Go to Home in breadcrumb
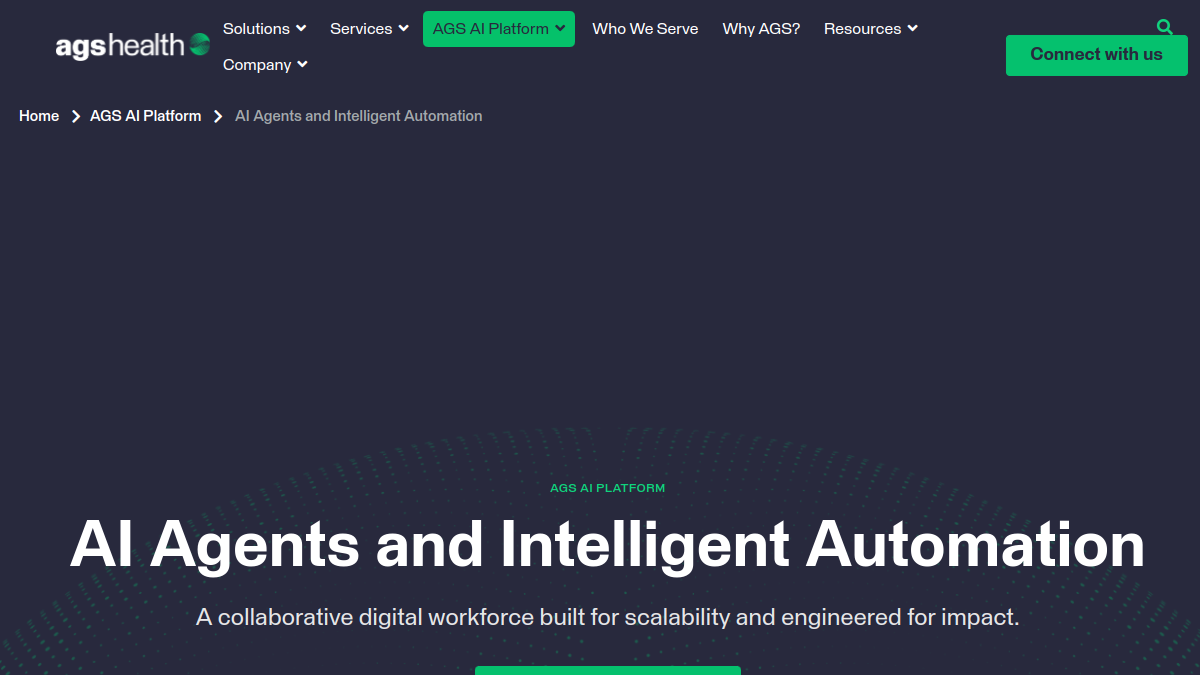The height and width of the screenshot is (675, 1200). pos(39,116)
